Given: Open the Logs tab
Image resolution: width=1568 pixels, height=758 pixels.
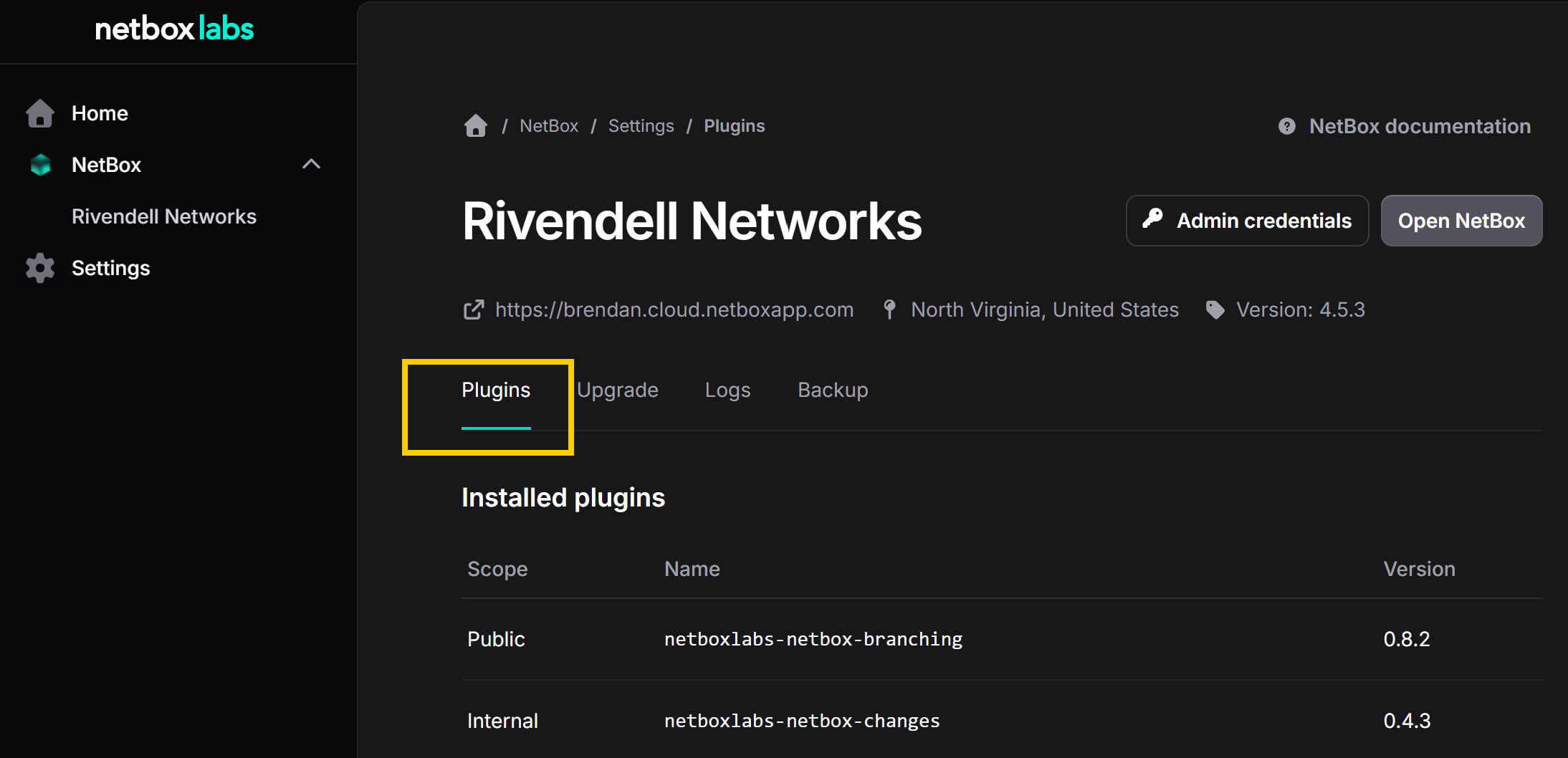Looking at the screenshot, I should (x=727, y=390).
